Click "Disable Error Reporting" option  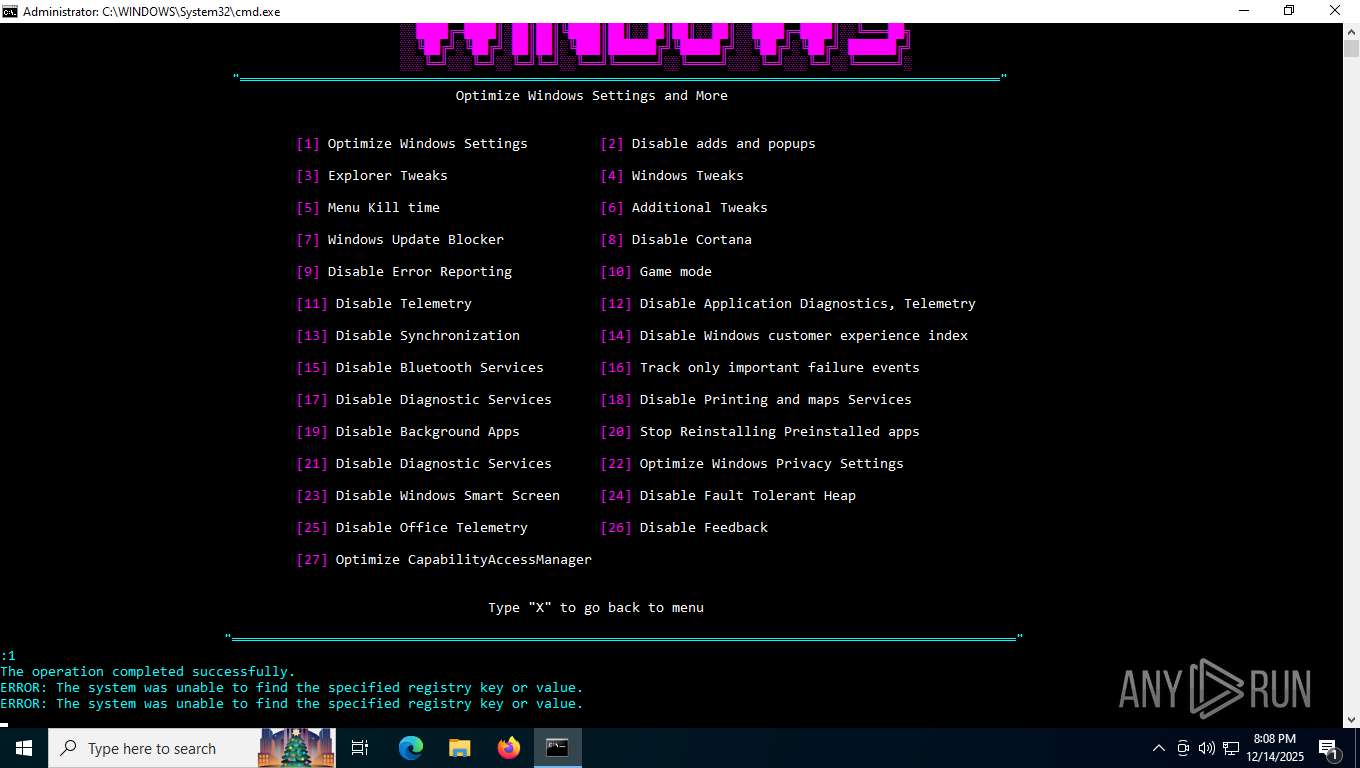[x=419, y=272]
